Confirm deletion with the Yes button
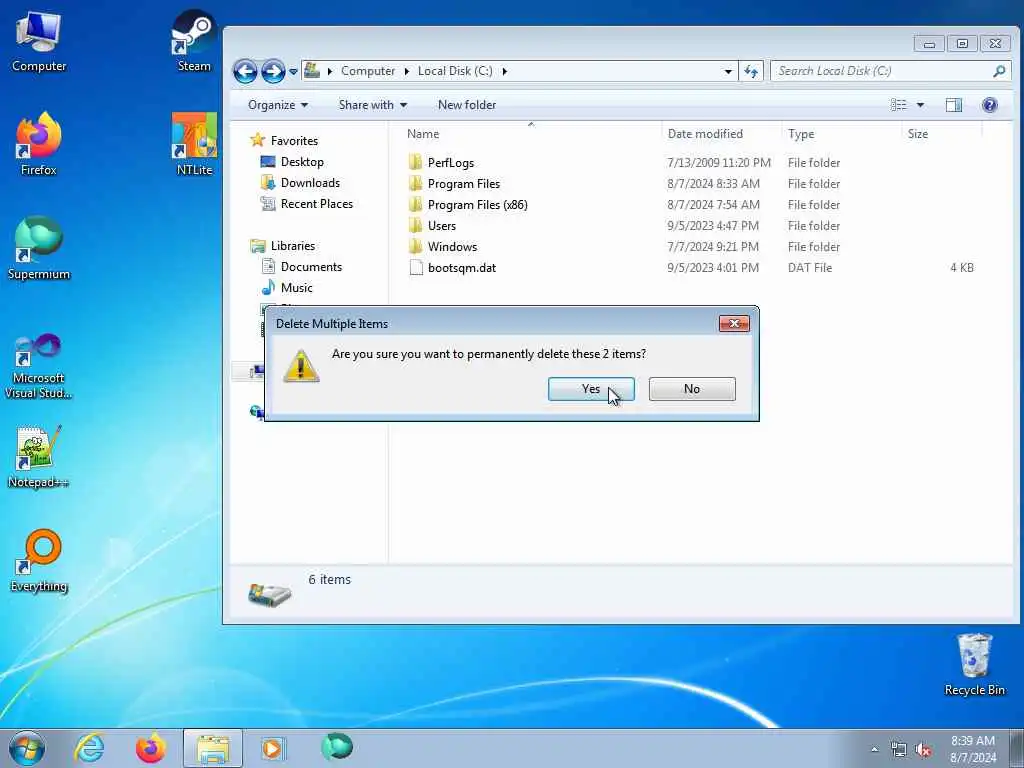The width and height of the screenshot is (1024, 768). pyautogui.click(x=591, y=389)
